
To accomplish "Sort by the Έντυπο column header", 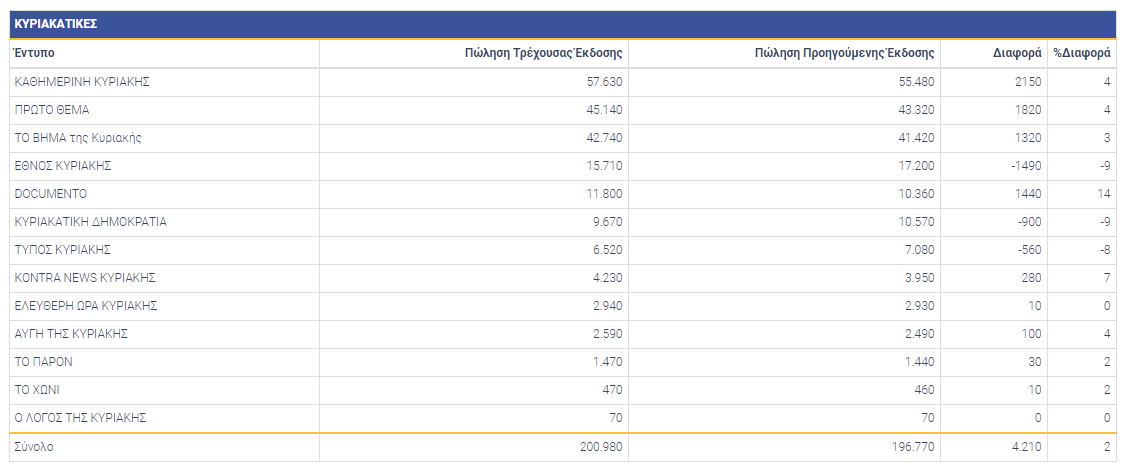I will point(34,52).
